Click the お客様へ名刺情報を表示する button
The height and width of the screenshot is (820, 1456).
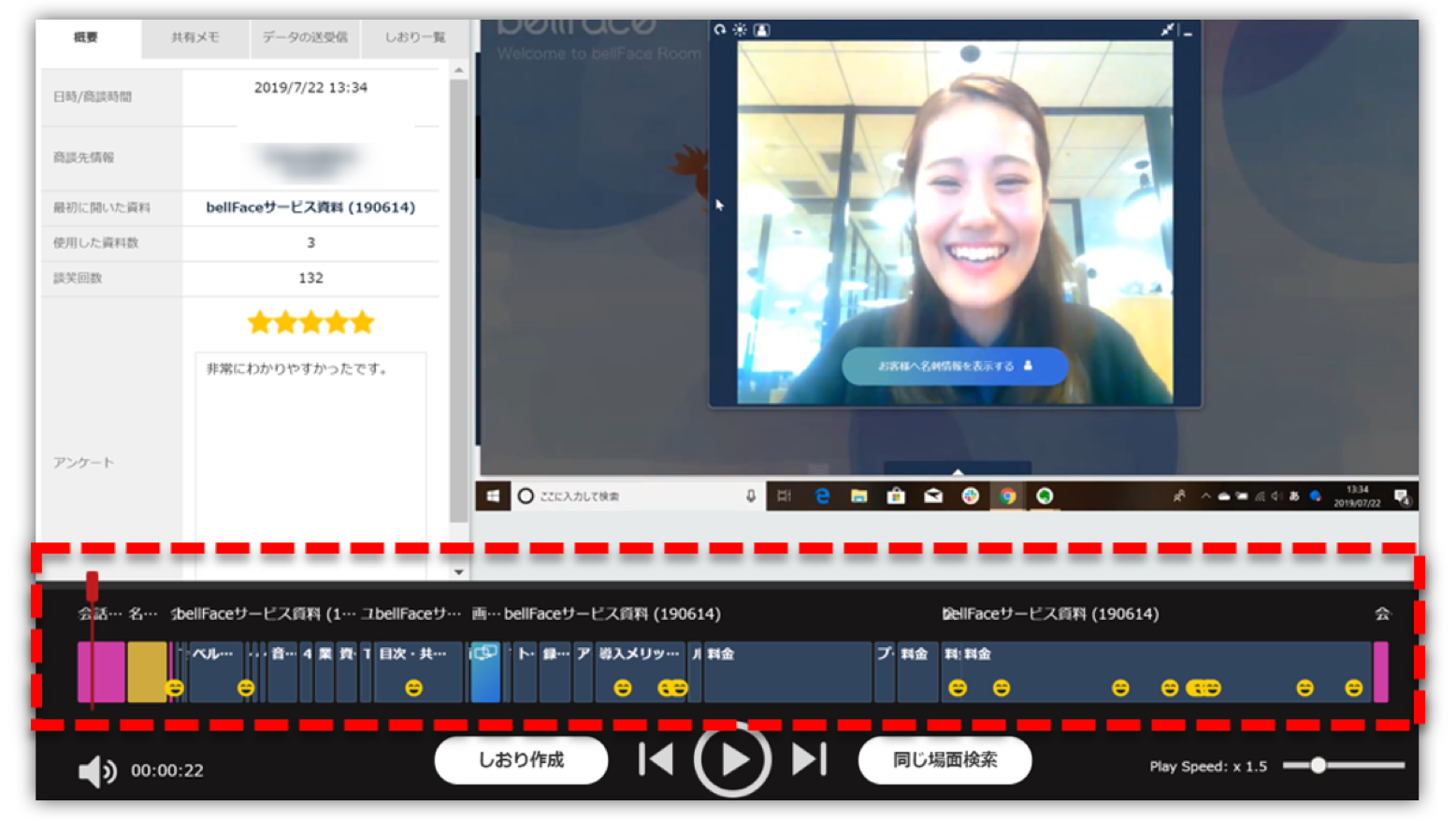(x=955, y=366)
